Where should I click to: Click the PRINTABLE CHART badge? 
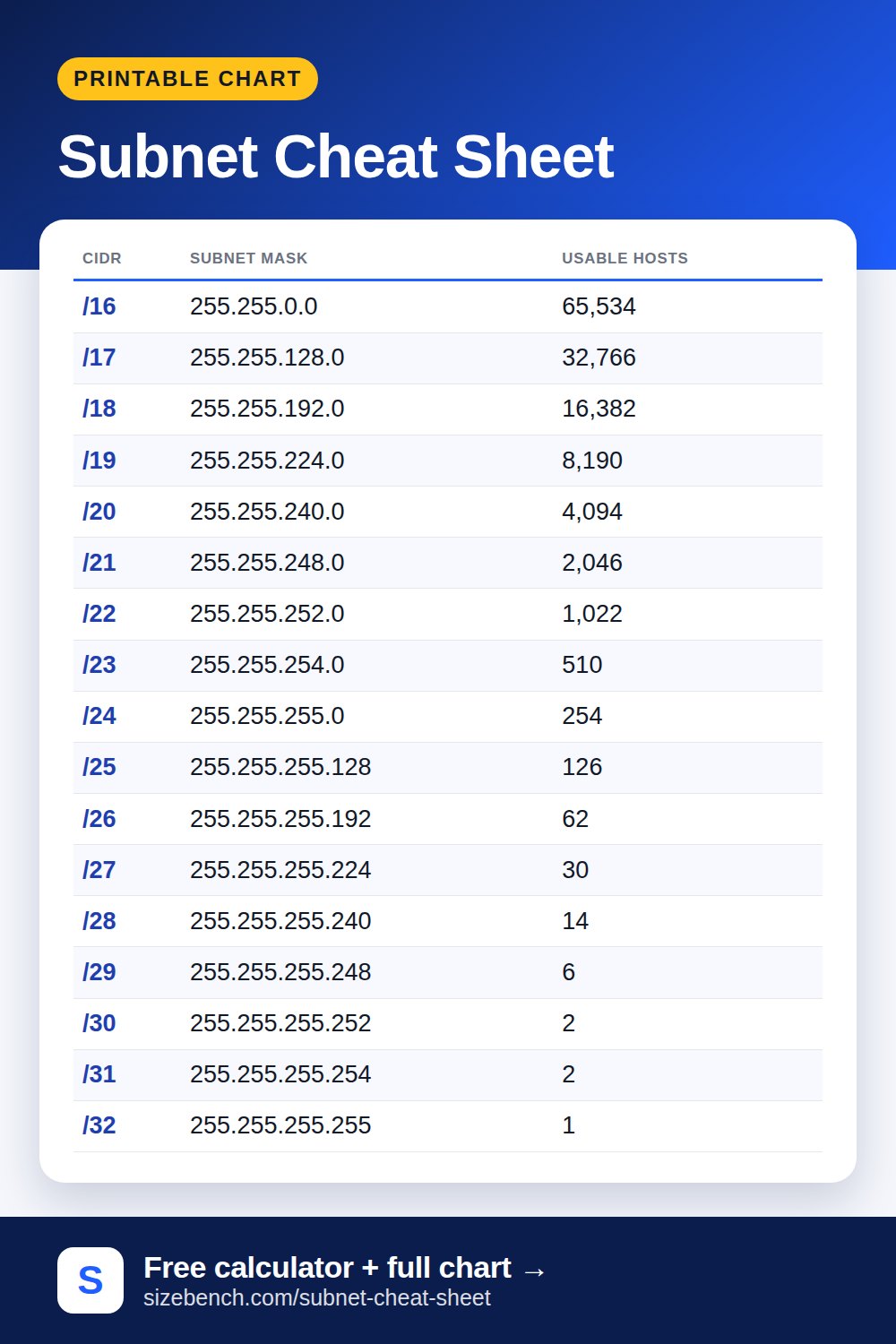tap(187, 79)
